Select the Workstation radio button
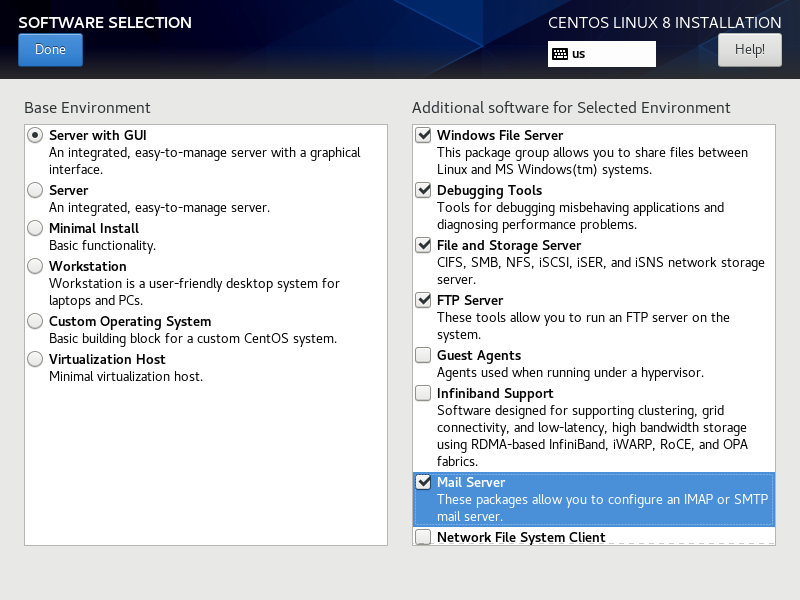Viewport: 800px width, 600px height. click(35, 266)
